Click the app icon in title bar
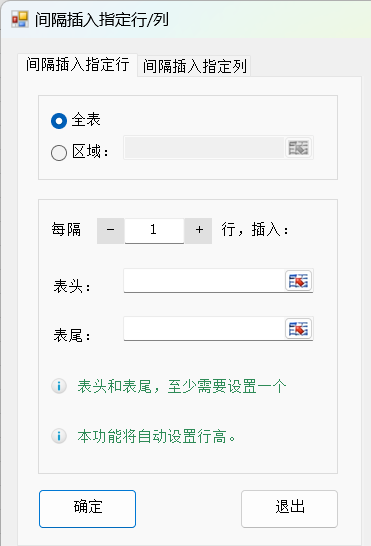Image resolution: width=371 pixels, height=546 pixels. point(20,20)
